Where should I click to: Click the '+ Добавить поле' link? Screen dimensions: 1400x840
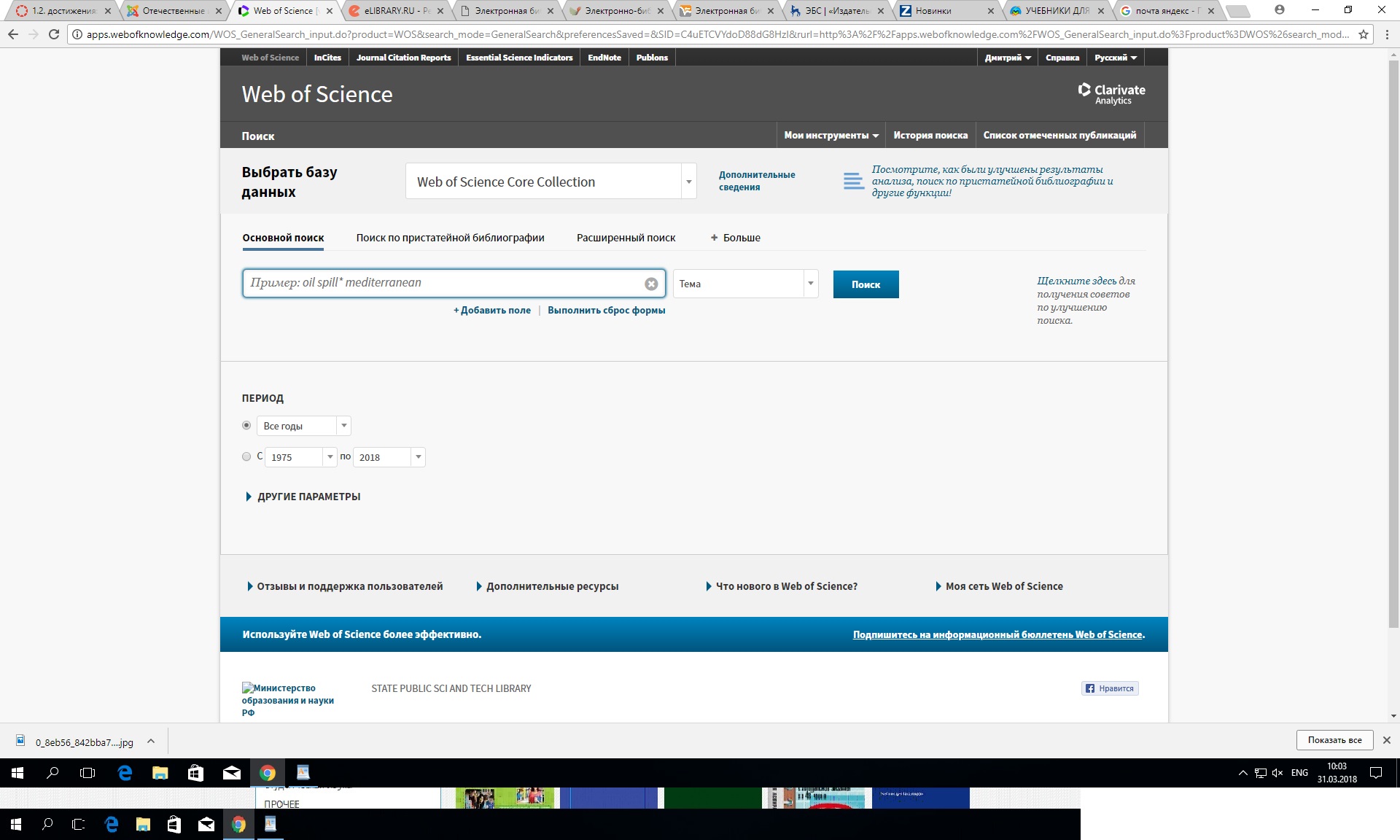[x=492, y=311]
